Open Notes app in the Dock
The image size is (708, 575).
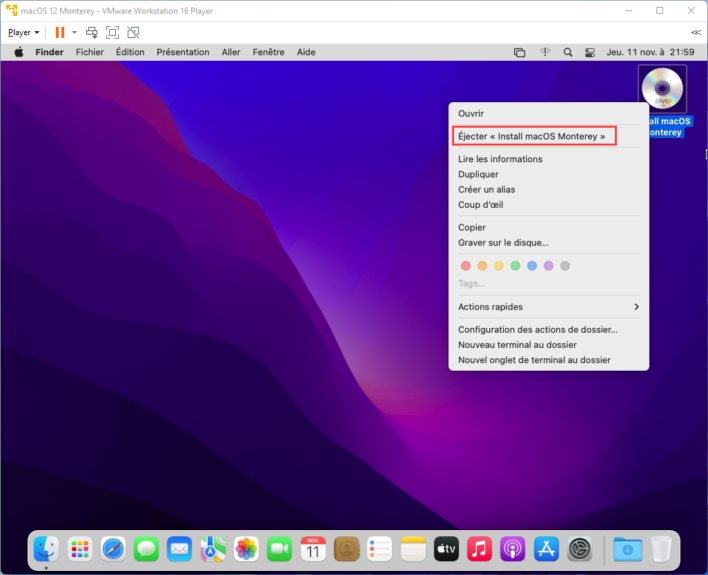(x=413, y=549)
